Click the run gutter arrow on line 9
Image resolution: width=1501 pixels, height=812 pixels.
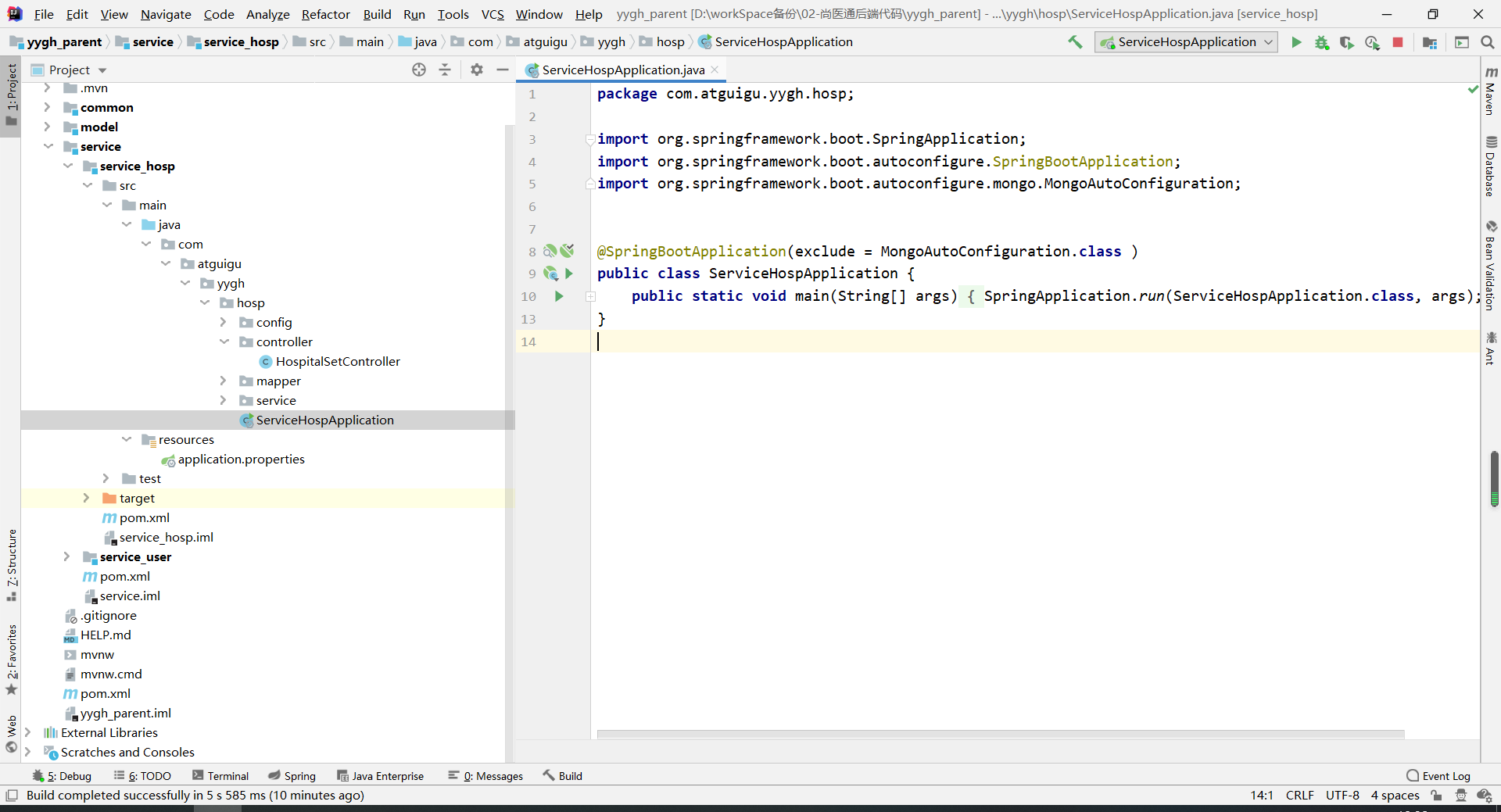[569, 274]
